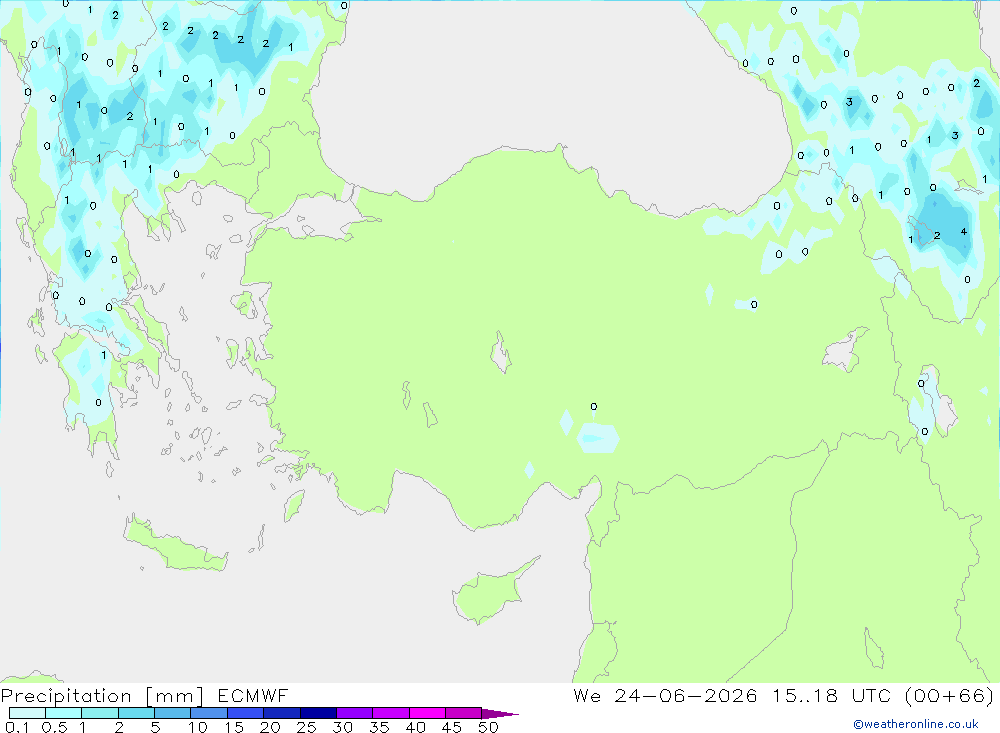This screenshot has width=1000, height=733.
Task: Click the 'Precipitation [mm]' title text
Action: (x=103, y=696)
